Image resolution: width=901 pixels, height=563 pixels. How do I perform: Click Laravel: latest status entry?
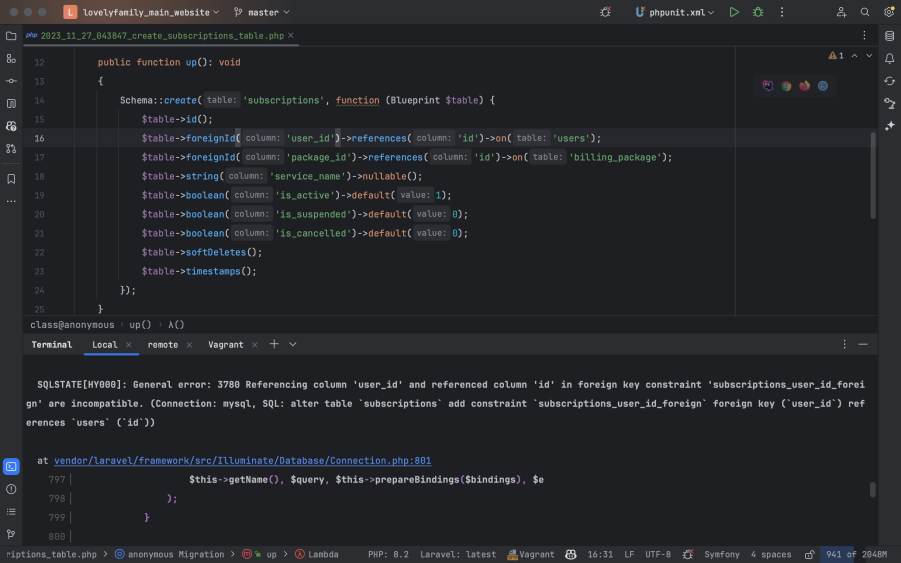pos(458,555)
